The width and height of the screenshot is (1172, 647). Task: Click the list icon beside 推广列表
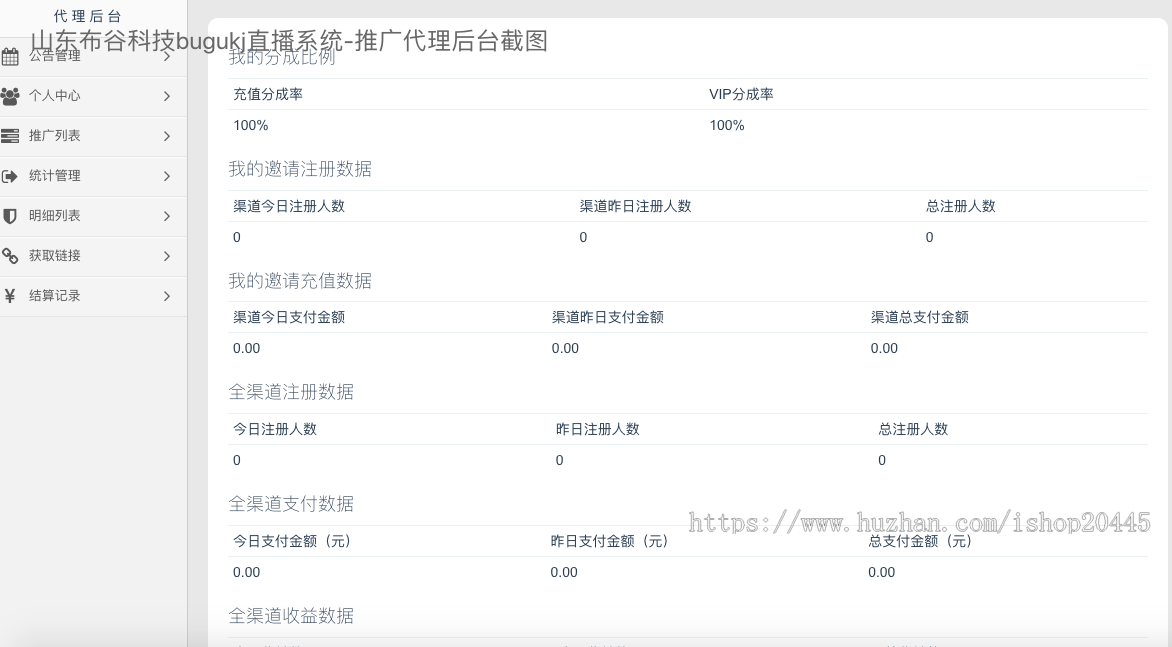(10, 136)
